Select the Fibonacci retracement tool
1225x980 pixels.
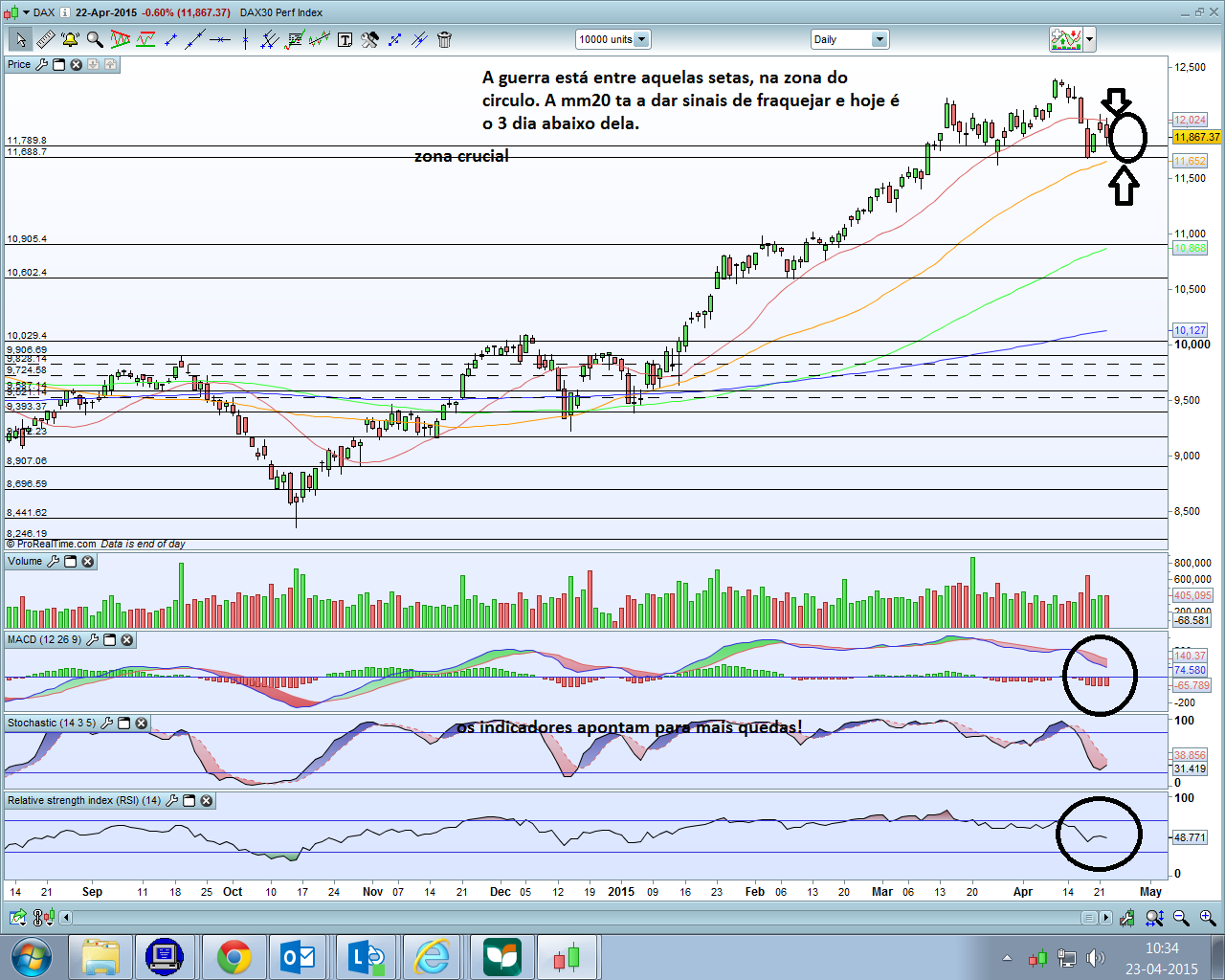295,39
